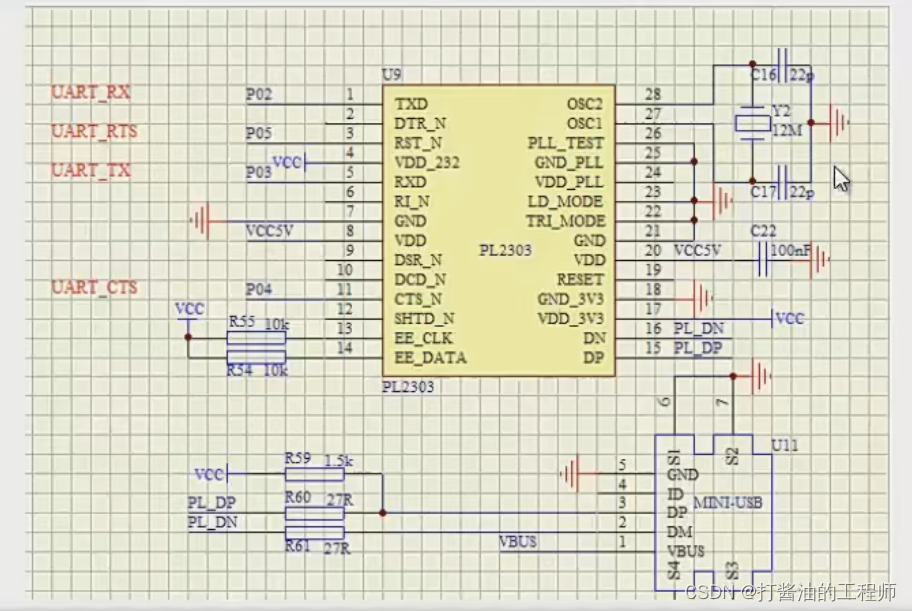This screenshot has height=611, width=912.
Task: Click the MINI-USB connector U11 outline
Action: [714, 513]
